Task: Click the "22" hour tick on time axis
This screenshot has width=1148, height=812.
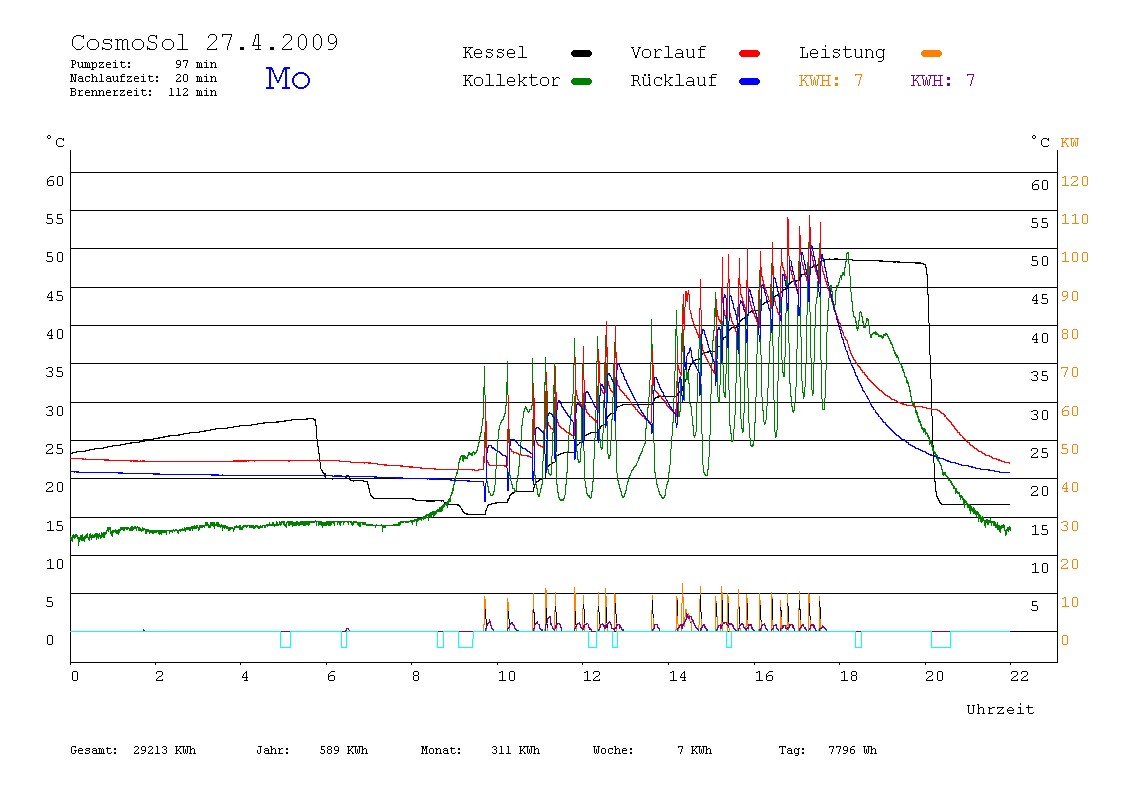Action: click(x=1019, y=676)
